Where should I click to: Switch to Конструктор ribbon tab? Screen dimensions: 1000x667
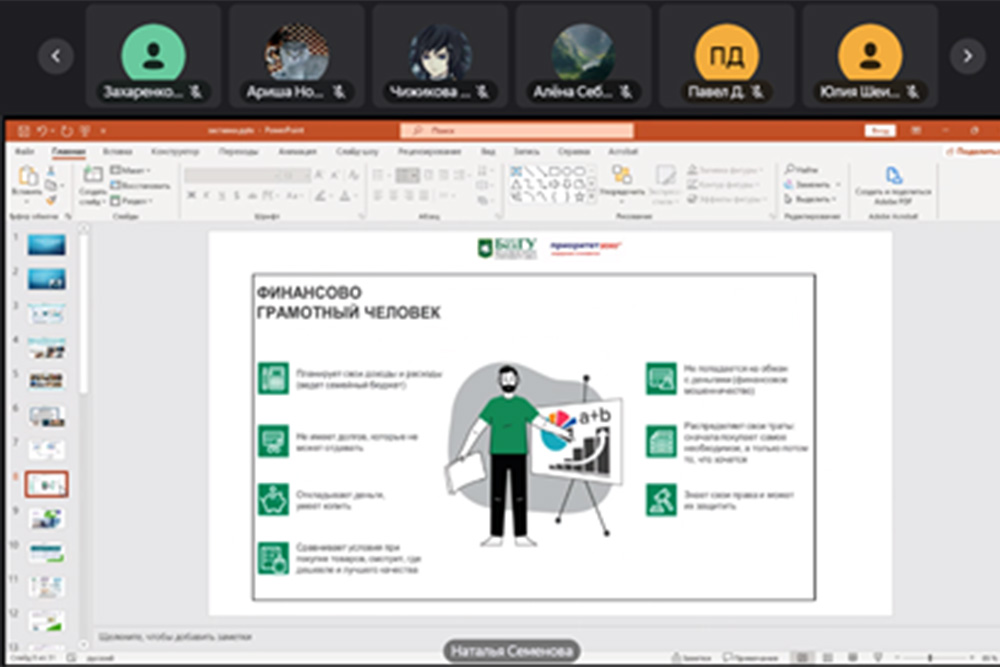click(175, 151)
